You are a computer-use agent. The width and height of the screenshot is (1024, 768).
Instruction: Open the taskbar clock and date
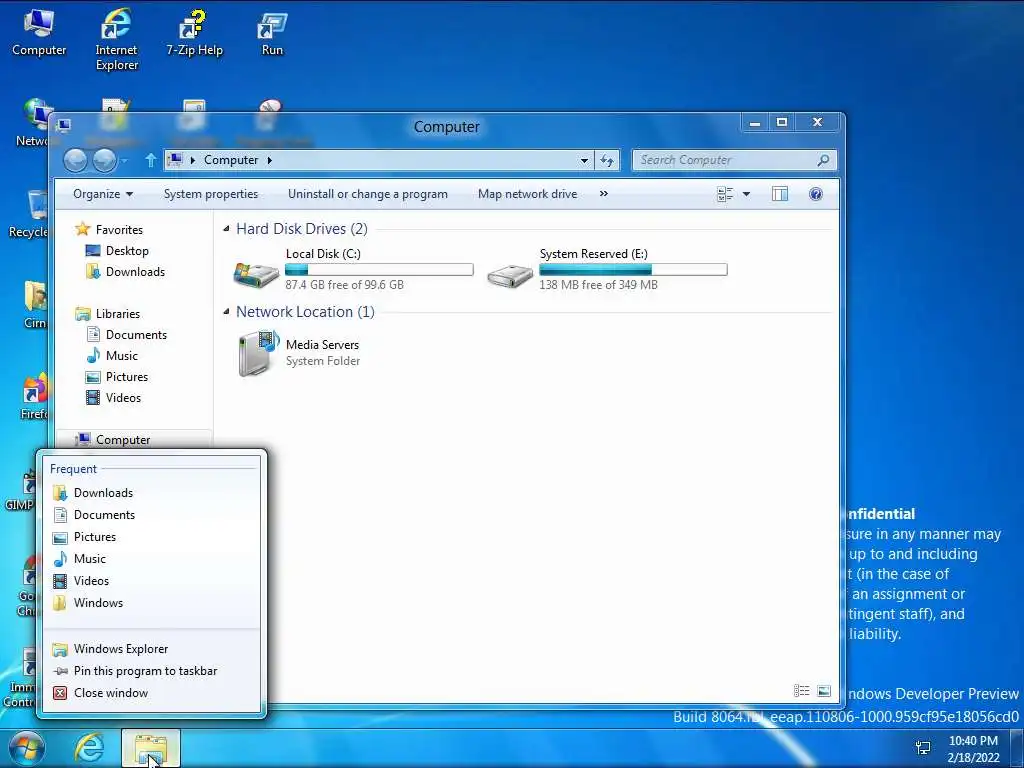[973, 748]
